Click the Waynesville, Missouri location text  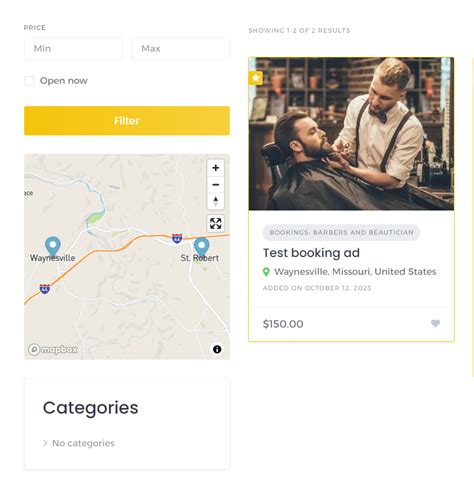(x=355, y=272)
